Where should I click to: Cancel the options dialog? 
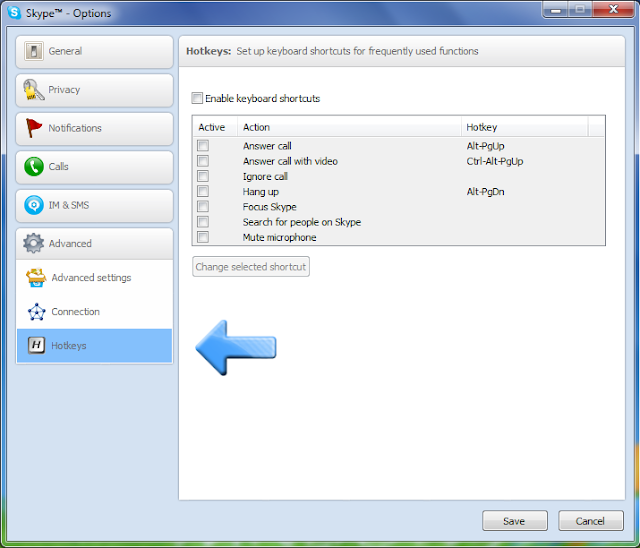tap(591, 521)
